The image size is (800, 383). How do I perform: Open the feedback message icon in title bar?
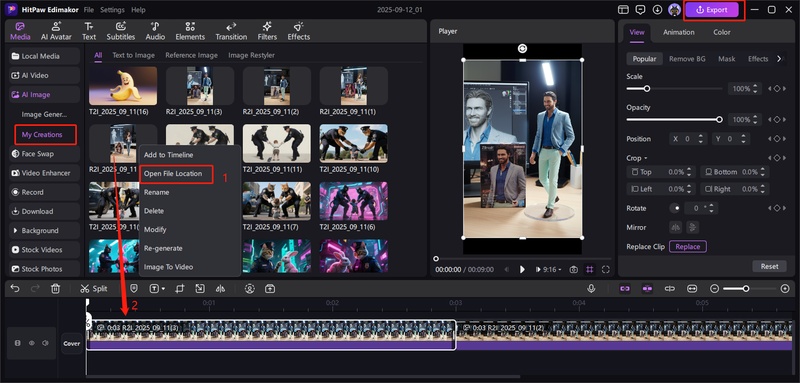tap(640, 10)
